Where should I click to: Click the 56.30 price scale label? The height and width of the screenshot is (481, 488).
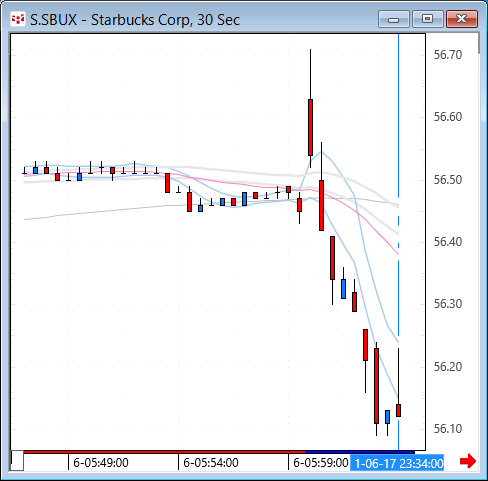[x=448, y=304]
